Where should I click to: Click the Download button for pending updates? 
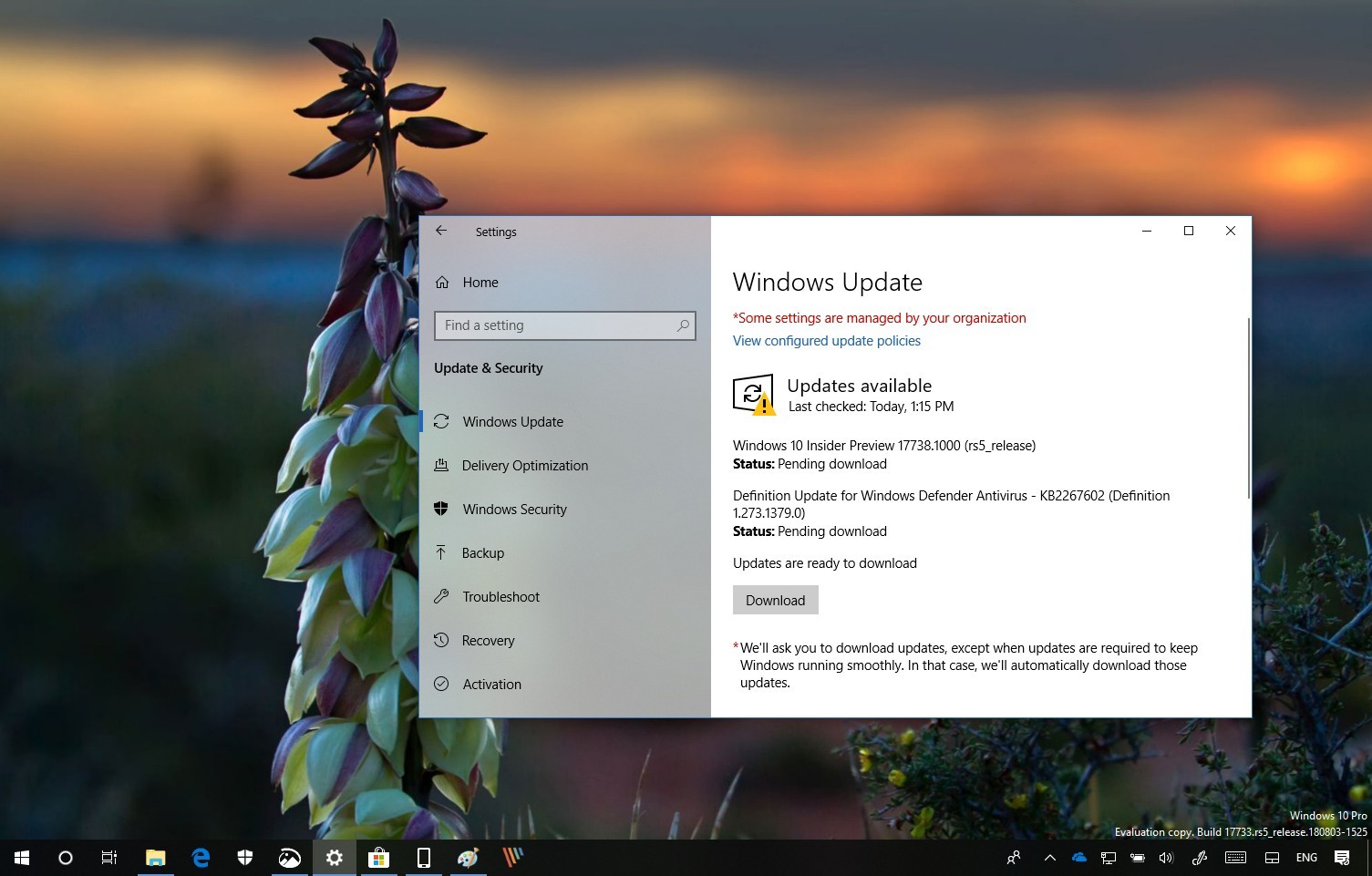click(775, 600)
